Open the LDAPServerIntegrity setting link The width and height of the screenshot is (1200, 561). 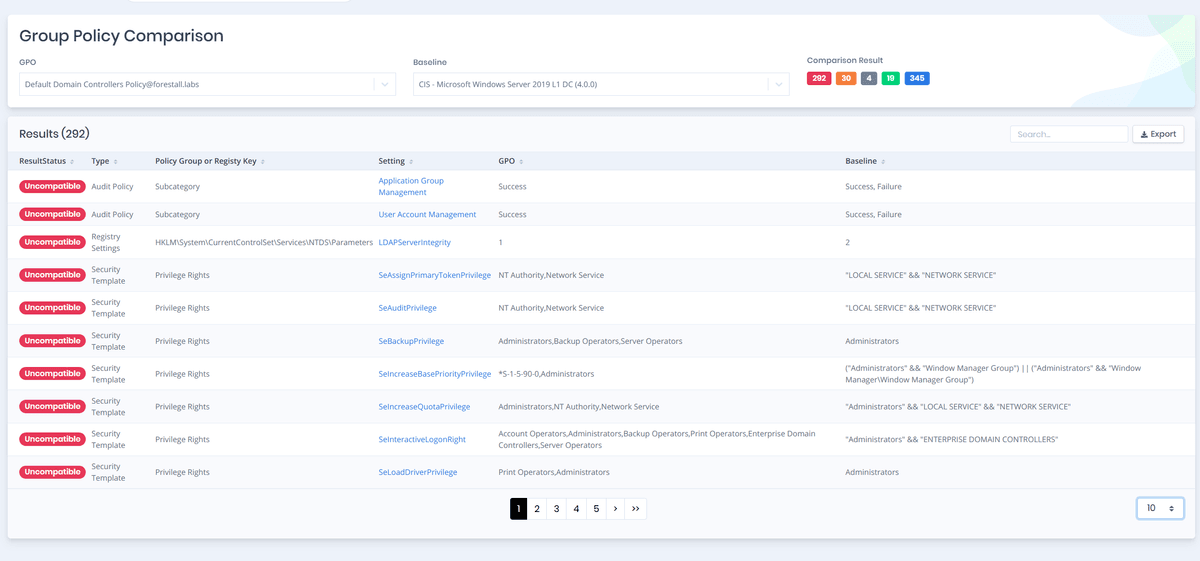tap(414, 242)
